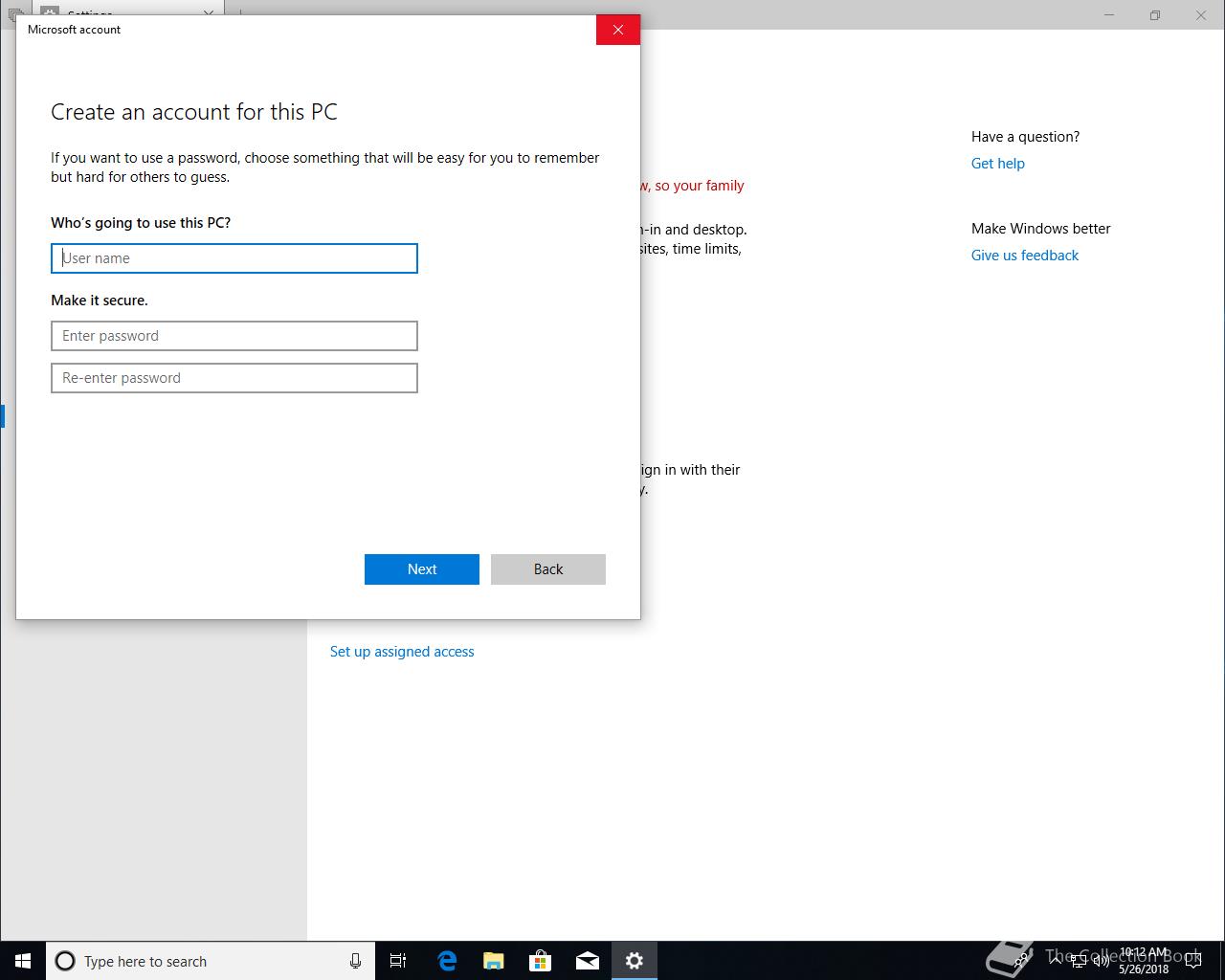Close the Microsoft account dialog
Image resolution: width=1225 pixels, height=980 pixels.
coord(618,30)
